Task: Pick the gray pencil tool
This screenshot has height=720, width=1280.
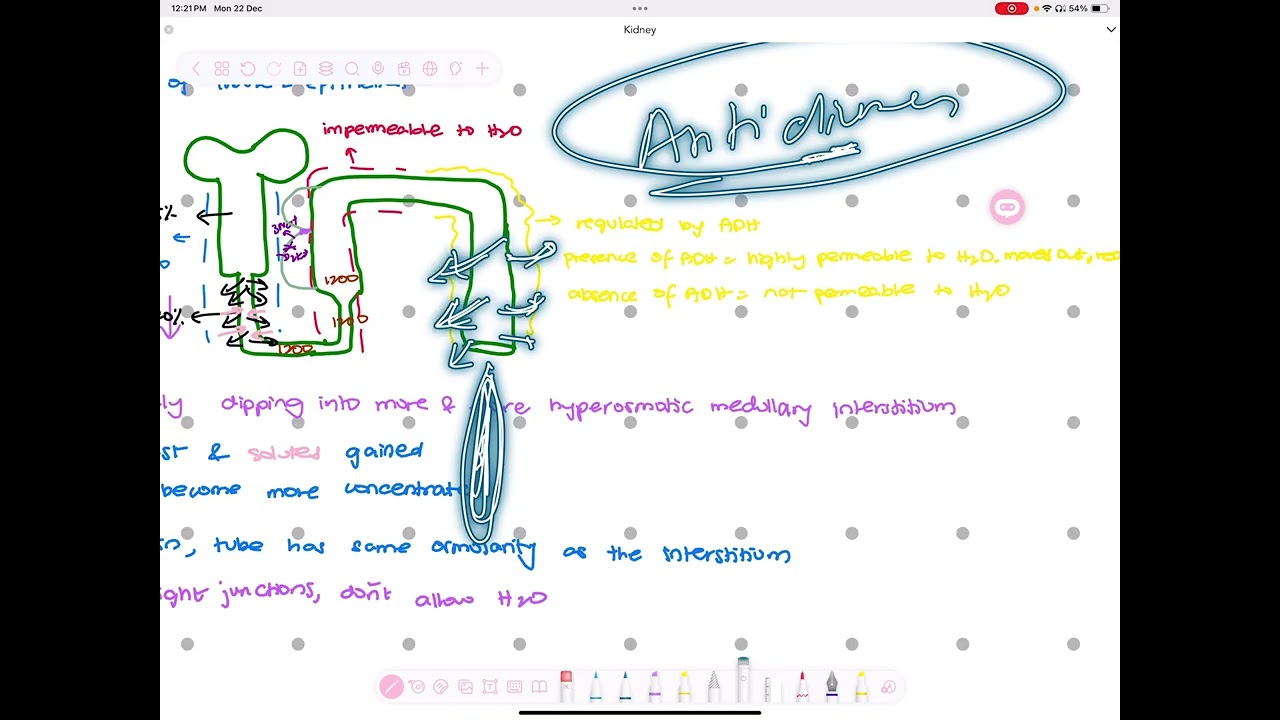Action: (x=714, y=686)
